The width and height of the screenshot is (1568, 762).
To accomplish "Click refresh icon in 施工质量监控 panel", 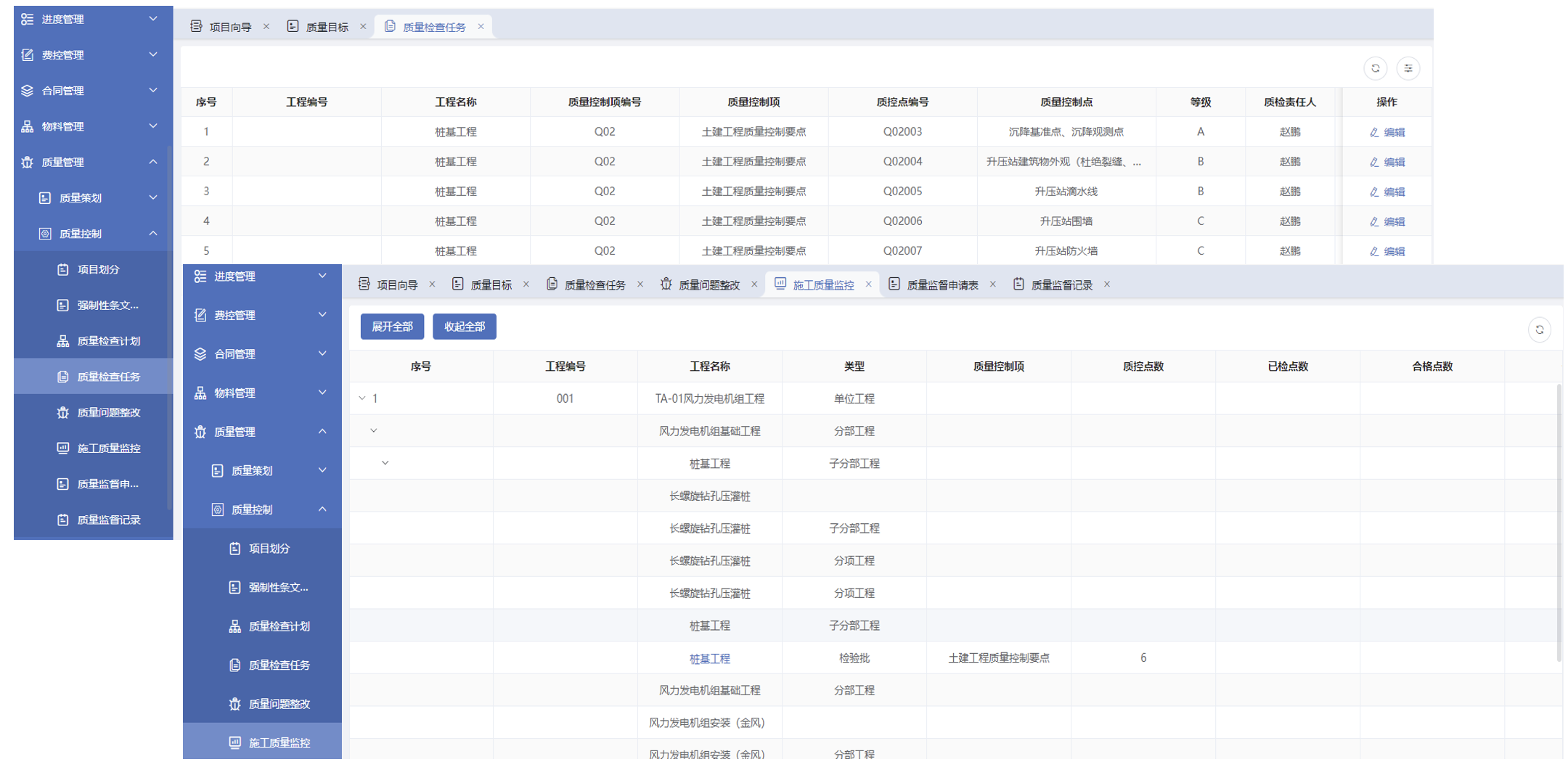I will pyautogui.click(x=1539, y=329).
